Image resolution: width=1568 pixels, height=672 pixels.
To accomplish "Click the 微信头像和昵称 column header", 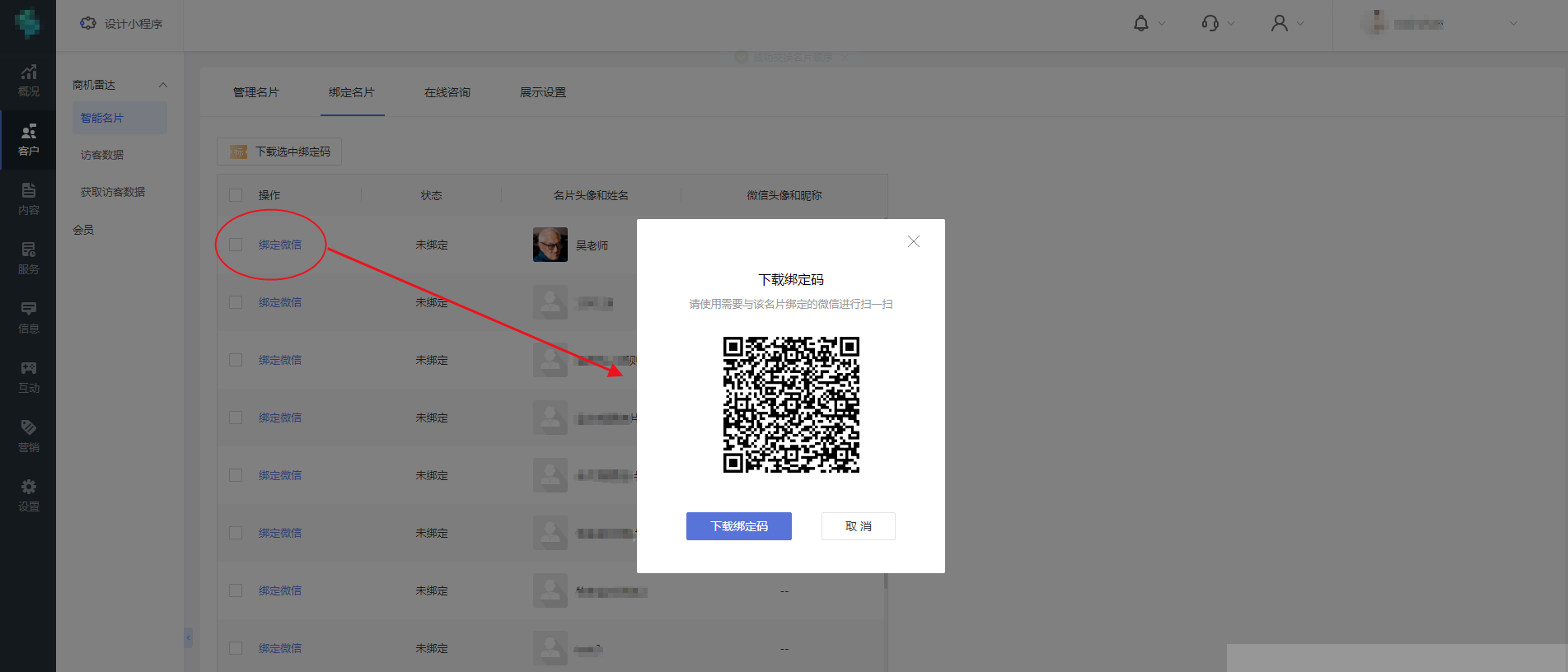I will tap(784, 195).
